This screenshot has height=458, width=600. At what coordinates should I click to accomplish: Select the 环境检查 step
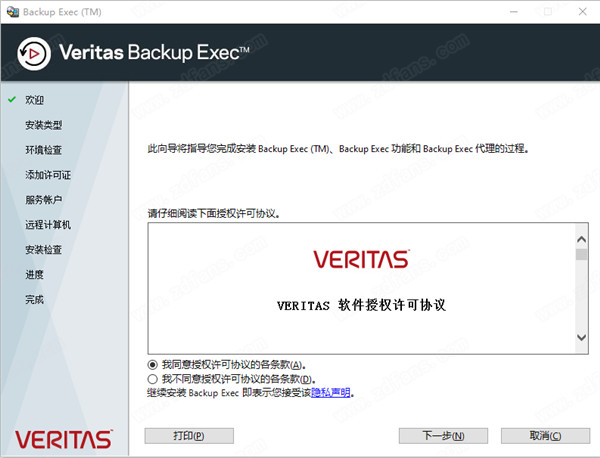coord(44,150)
